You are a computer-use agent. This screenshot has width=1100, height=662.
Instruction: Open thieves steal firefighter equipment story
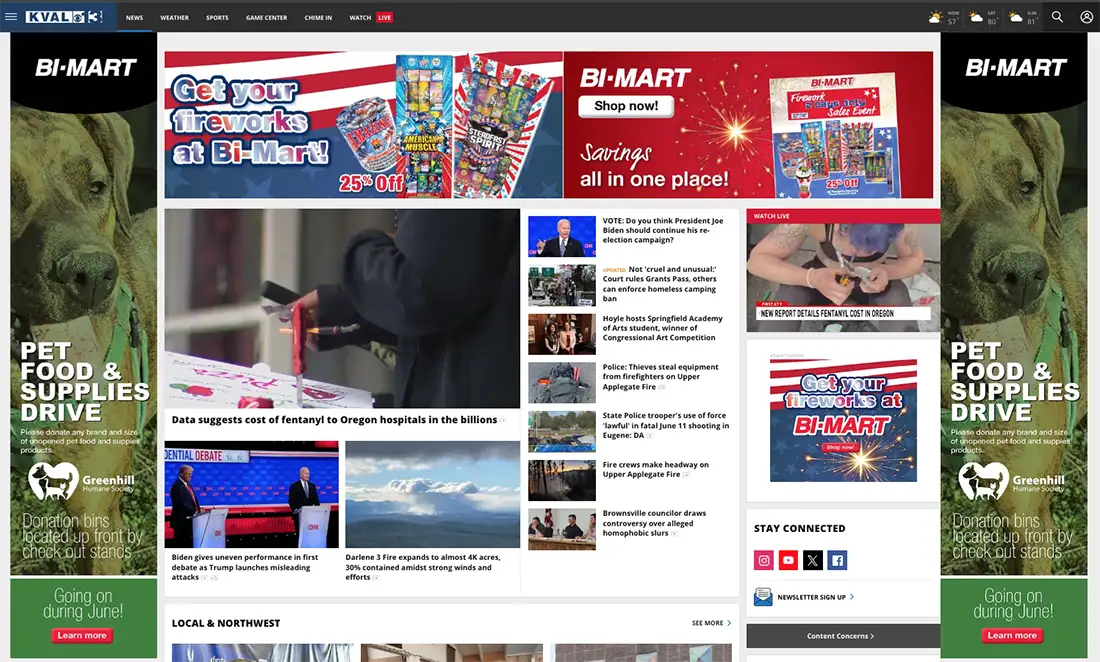(x=660, y=377)
